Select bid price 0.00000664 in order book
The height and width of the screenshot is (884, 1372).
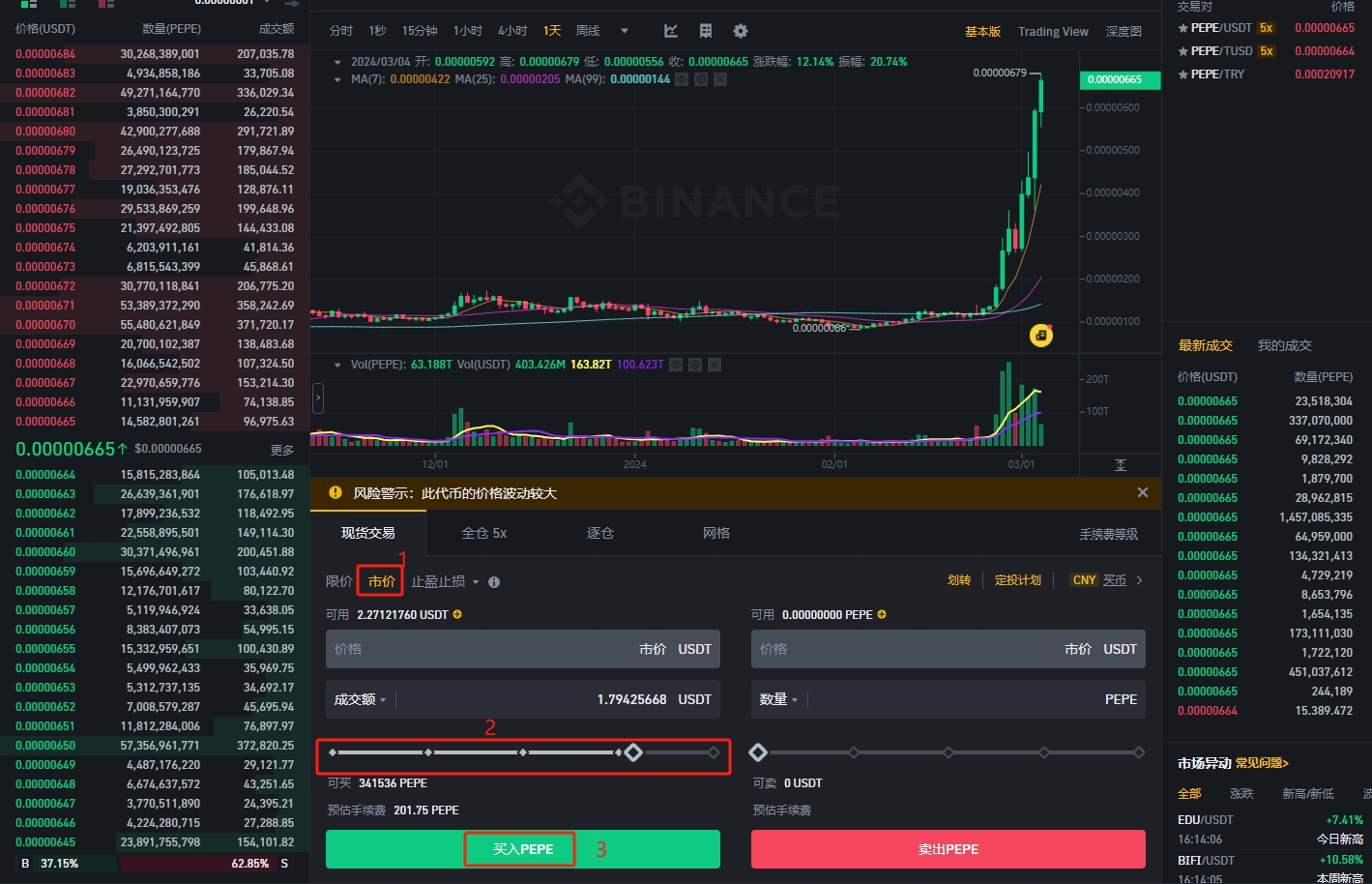click(45, 475)
